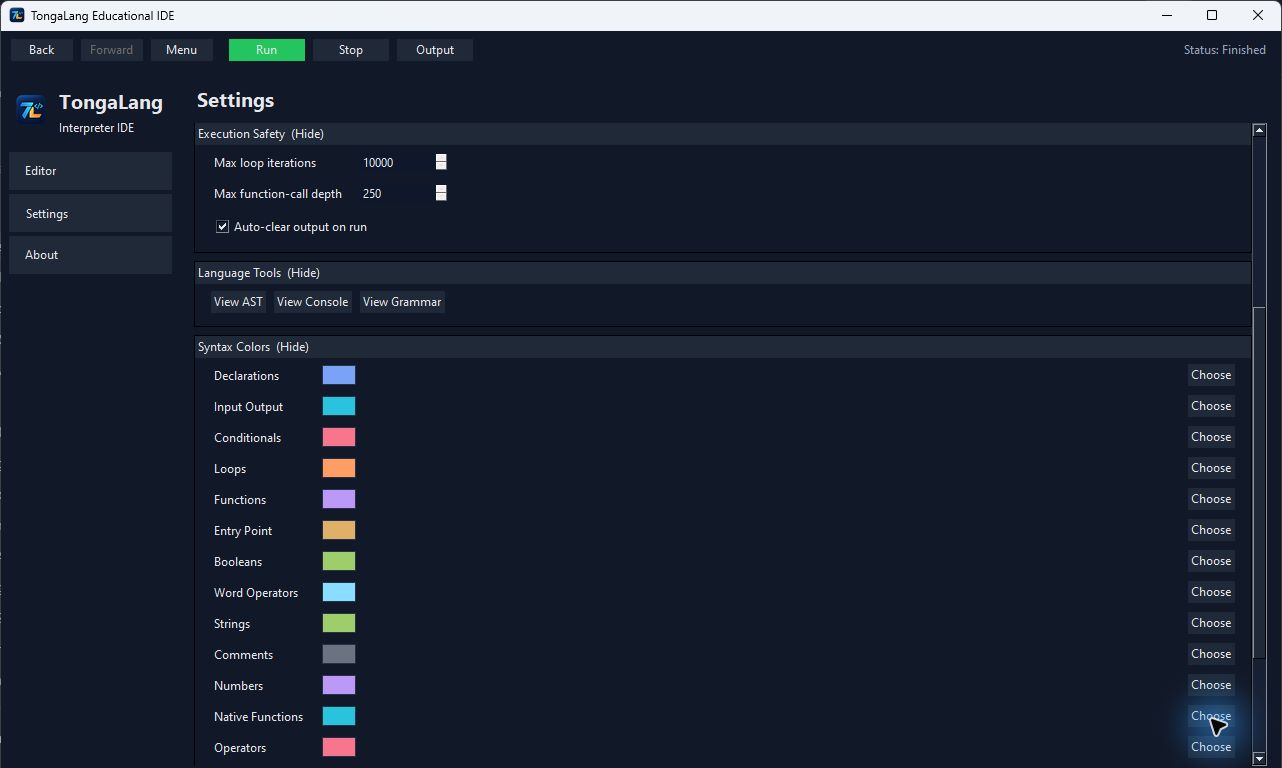The height and width of the screenshot is (768, 1282).
Task: Open the About page in the sidebar
Action: coord(91,255)
